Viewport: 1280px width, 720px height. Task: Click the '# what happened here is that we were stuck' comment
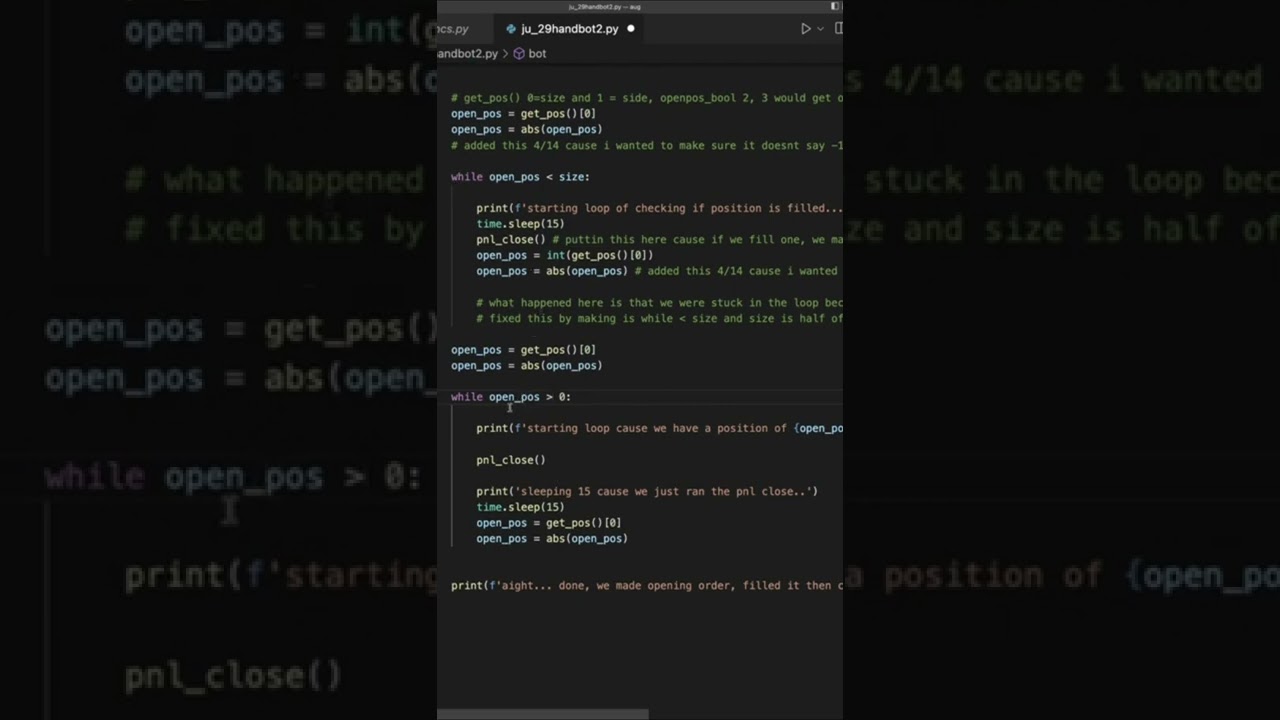pyautogui.click(x=660, y=302)
